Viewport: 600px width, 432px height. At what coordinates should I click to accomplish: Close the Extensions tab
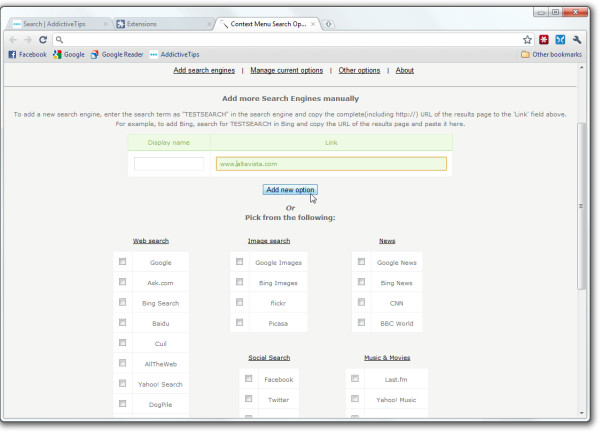click(209, 24)
